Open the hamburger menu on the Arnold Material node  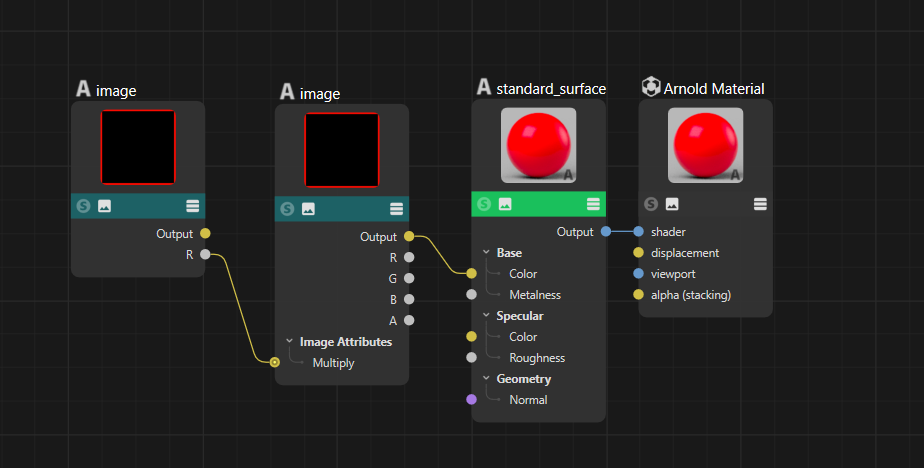click(x=761, y=204)
